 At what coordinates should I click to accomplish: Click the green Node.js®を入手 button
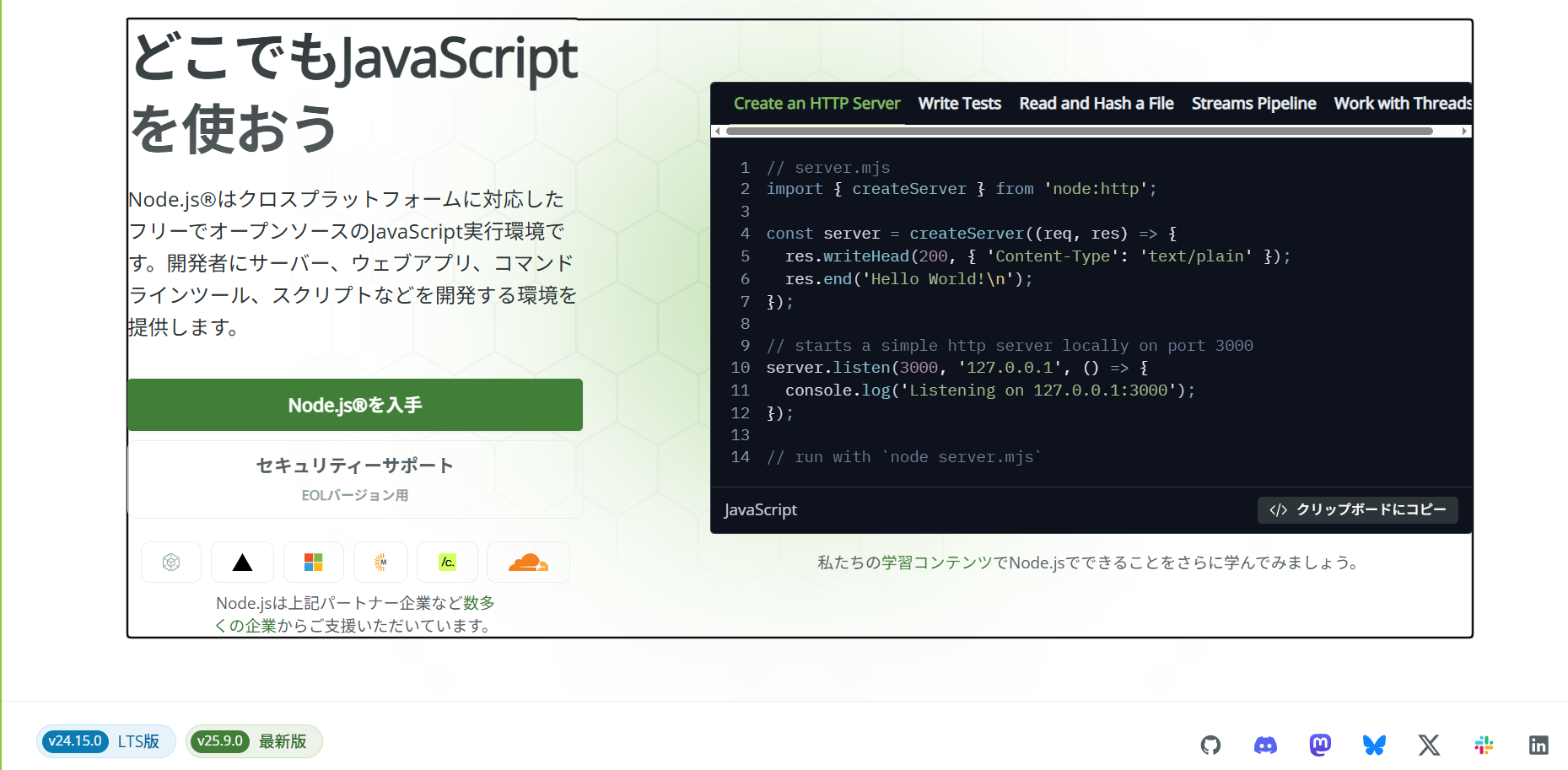(354, 405)
